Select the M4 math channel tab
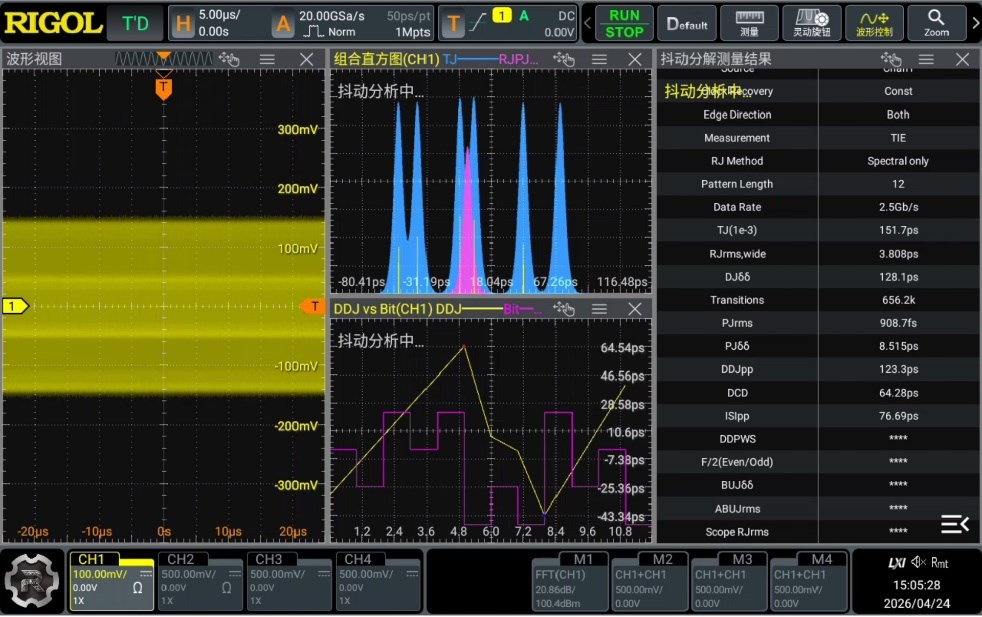Viewport: 982px width, 617px height. pos(808,581)
